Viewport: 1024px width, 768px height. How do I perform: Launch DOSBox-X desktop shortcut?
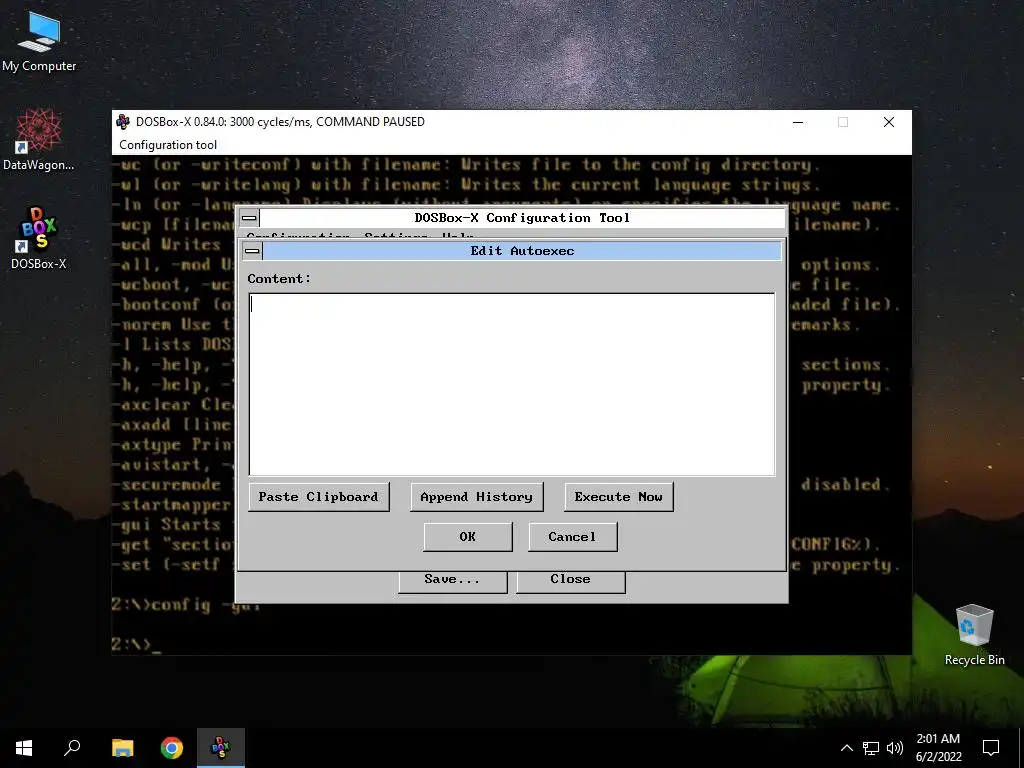point(39,238)
